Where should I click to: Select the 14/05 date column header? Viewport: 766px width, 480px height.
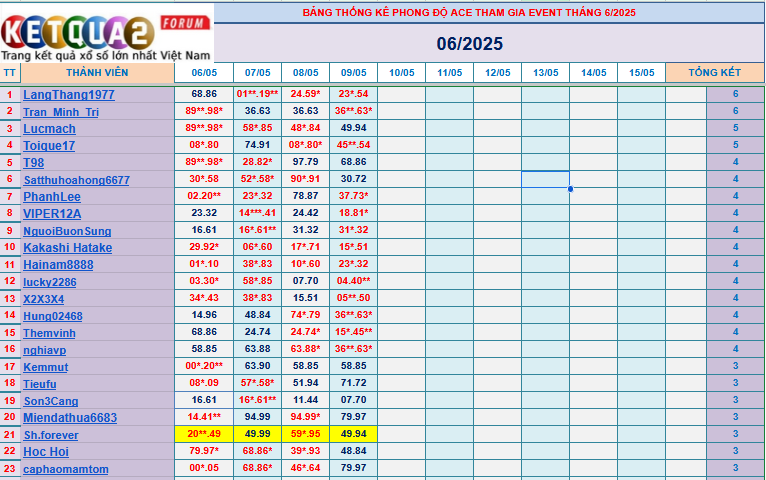594,73
